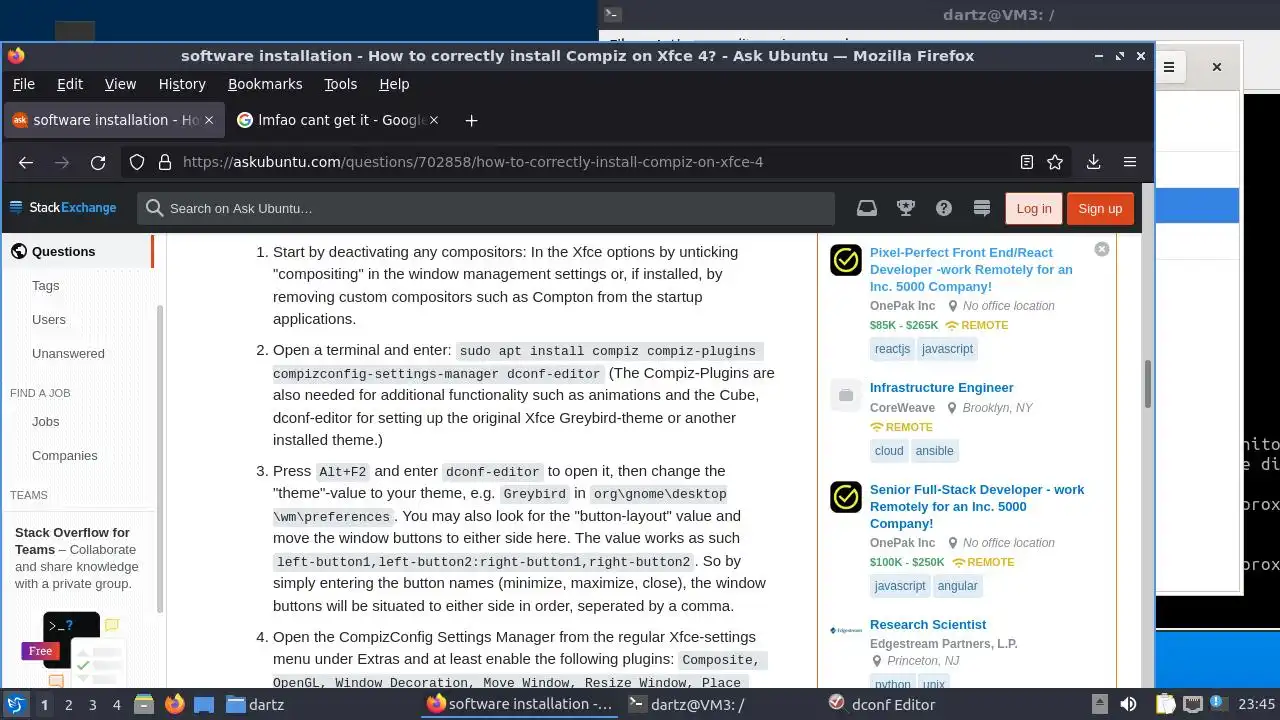Open Jobs under Find a Job

coord(45,422)
